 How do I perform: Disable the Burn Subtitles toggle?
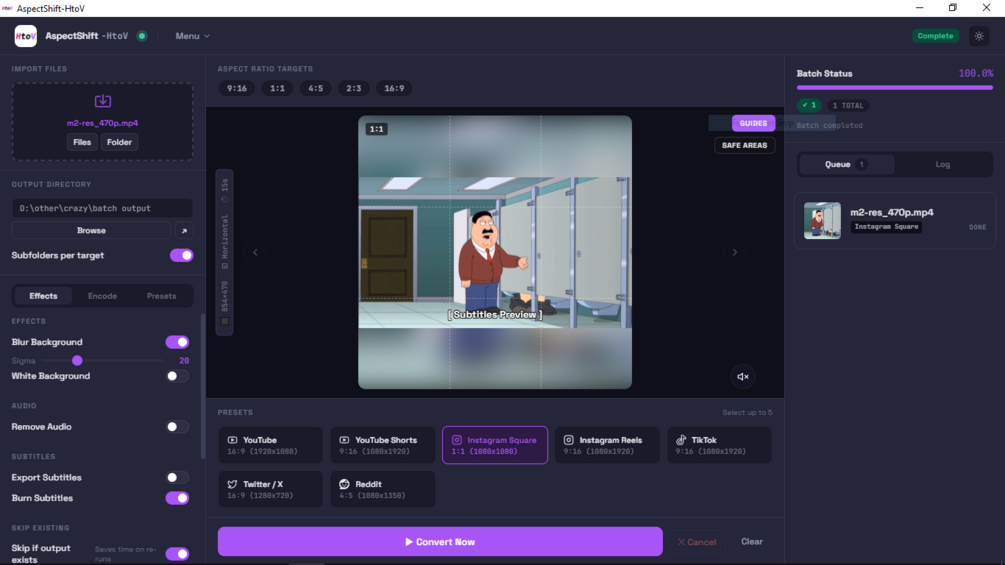click(177, 498)
